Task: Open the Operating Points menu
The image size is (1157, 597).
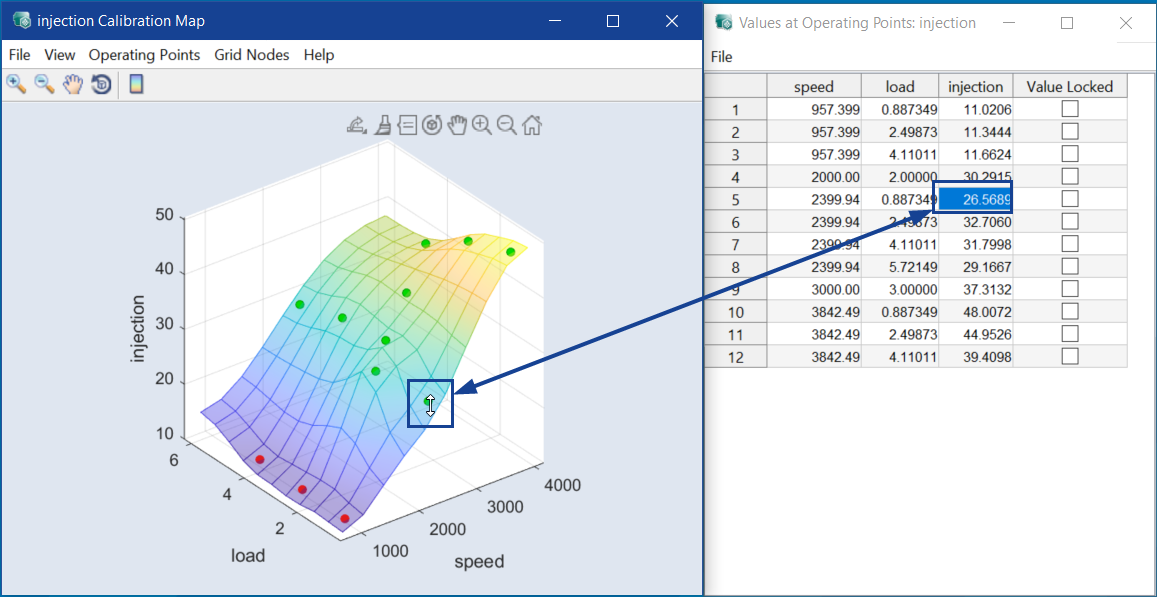Action: click(x=144, y=55)
